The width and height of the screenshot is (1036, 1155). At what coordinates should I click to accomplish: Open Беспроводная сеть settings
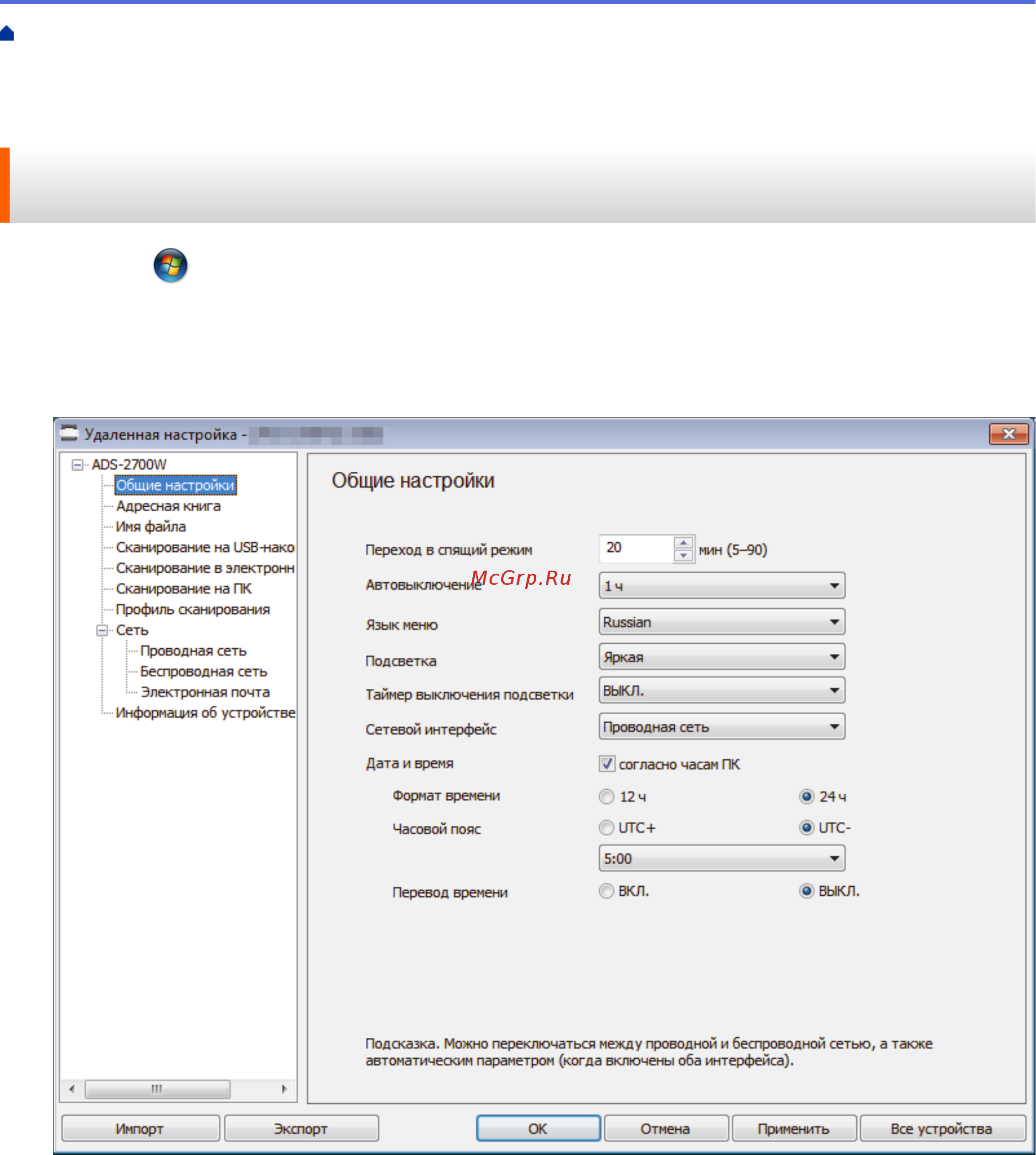[x=204, y=672]
